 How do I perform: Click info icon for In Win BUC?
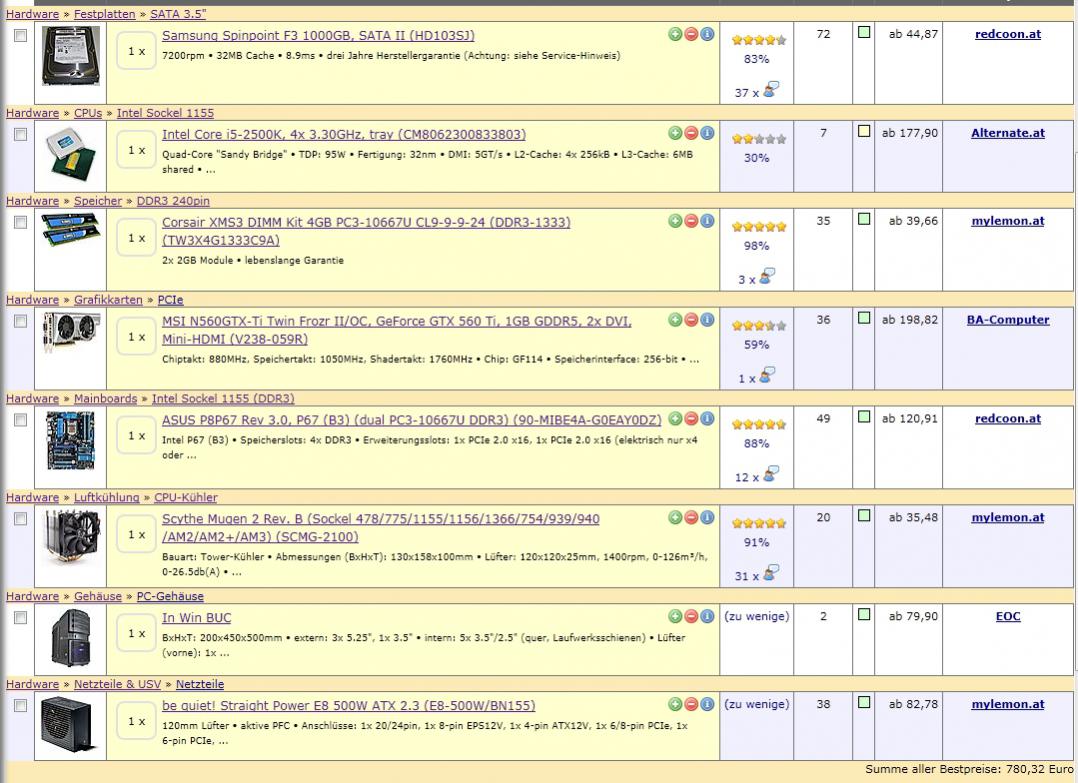click(707, 617)
